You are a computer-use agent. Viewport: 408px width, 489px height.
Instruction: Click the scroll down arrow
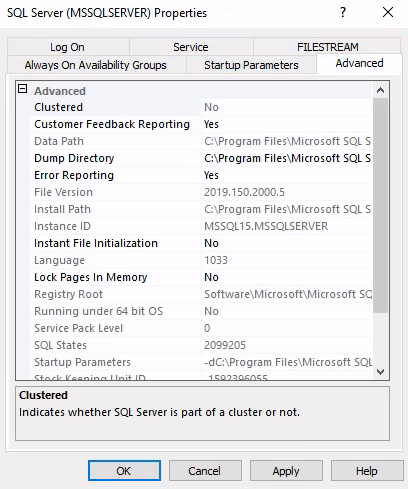click(x=380, y=372)
